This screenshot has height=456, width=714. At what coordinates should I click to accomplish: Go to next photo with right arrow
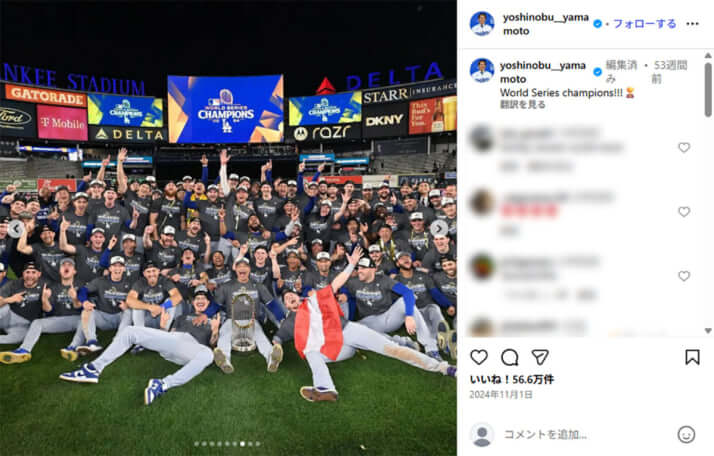click(x=439, y=228)
